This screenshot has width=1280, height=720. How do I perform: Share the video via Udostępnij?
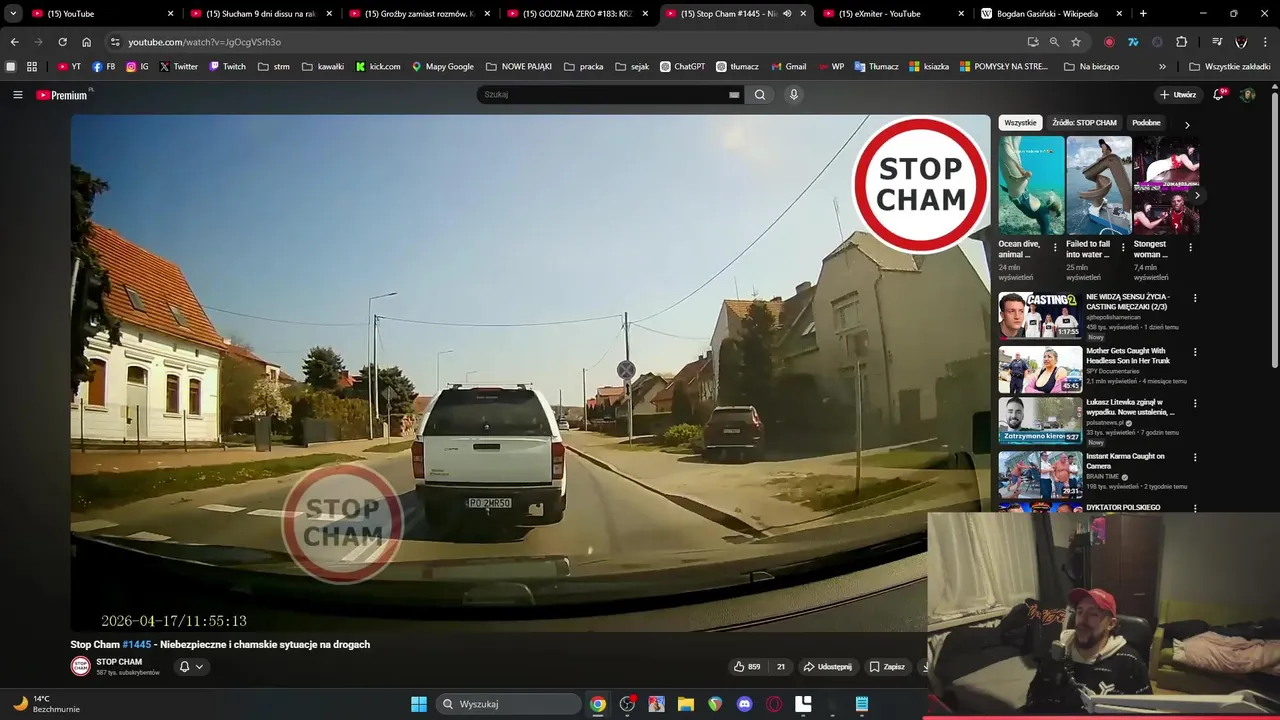point(828,667)
